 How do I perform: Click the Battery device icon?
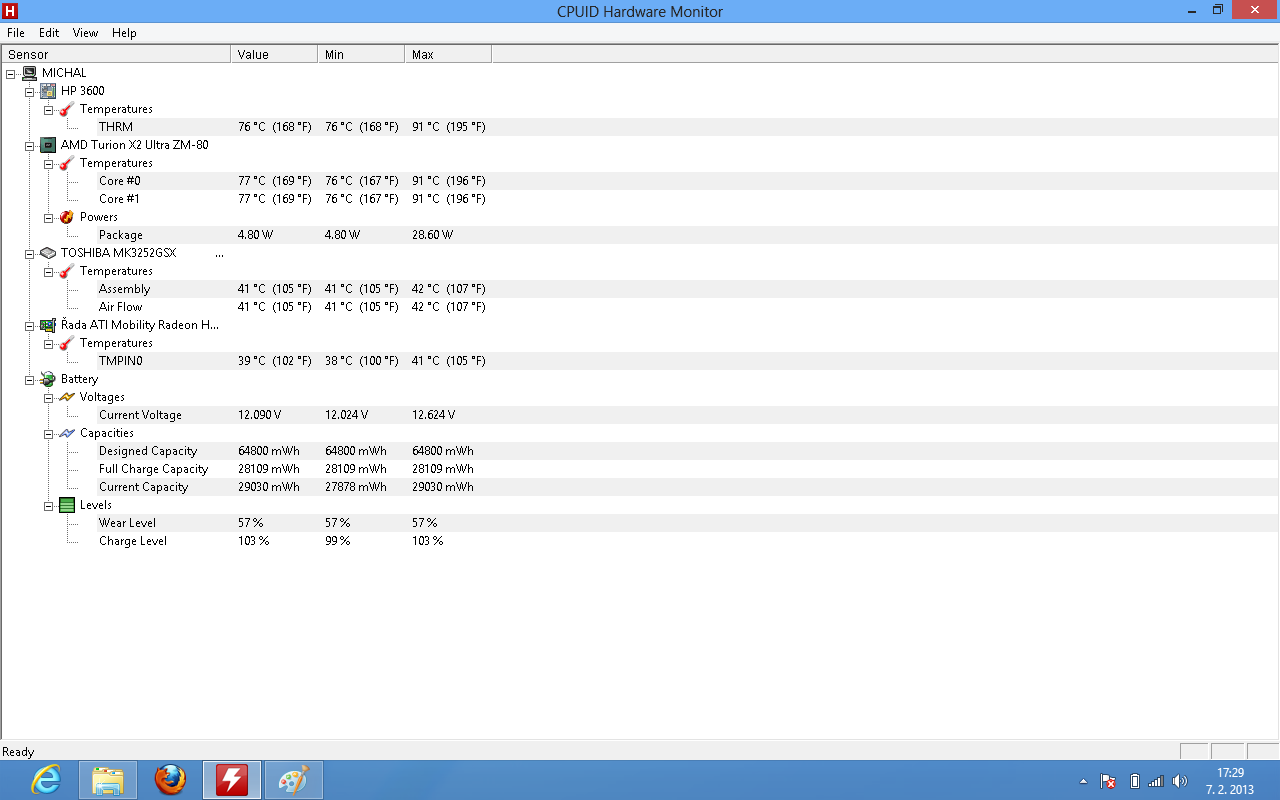(x=48, y=379)
